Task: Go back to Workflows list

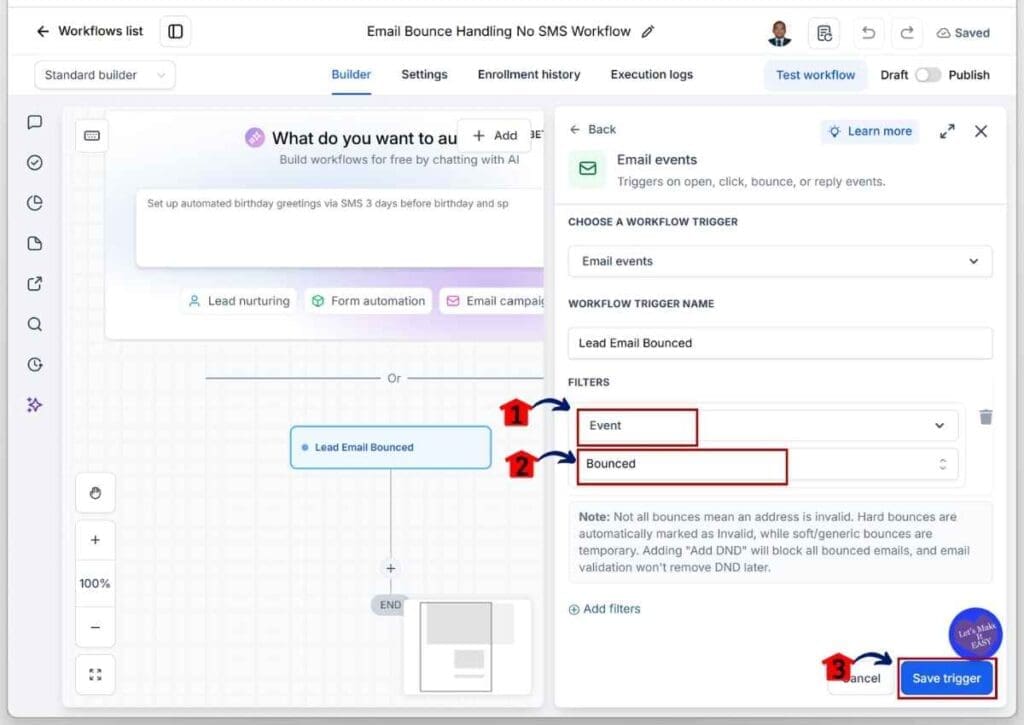Action: [89, 31]
